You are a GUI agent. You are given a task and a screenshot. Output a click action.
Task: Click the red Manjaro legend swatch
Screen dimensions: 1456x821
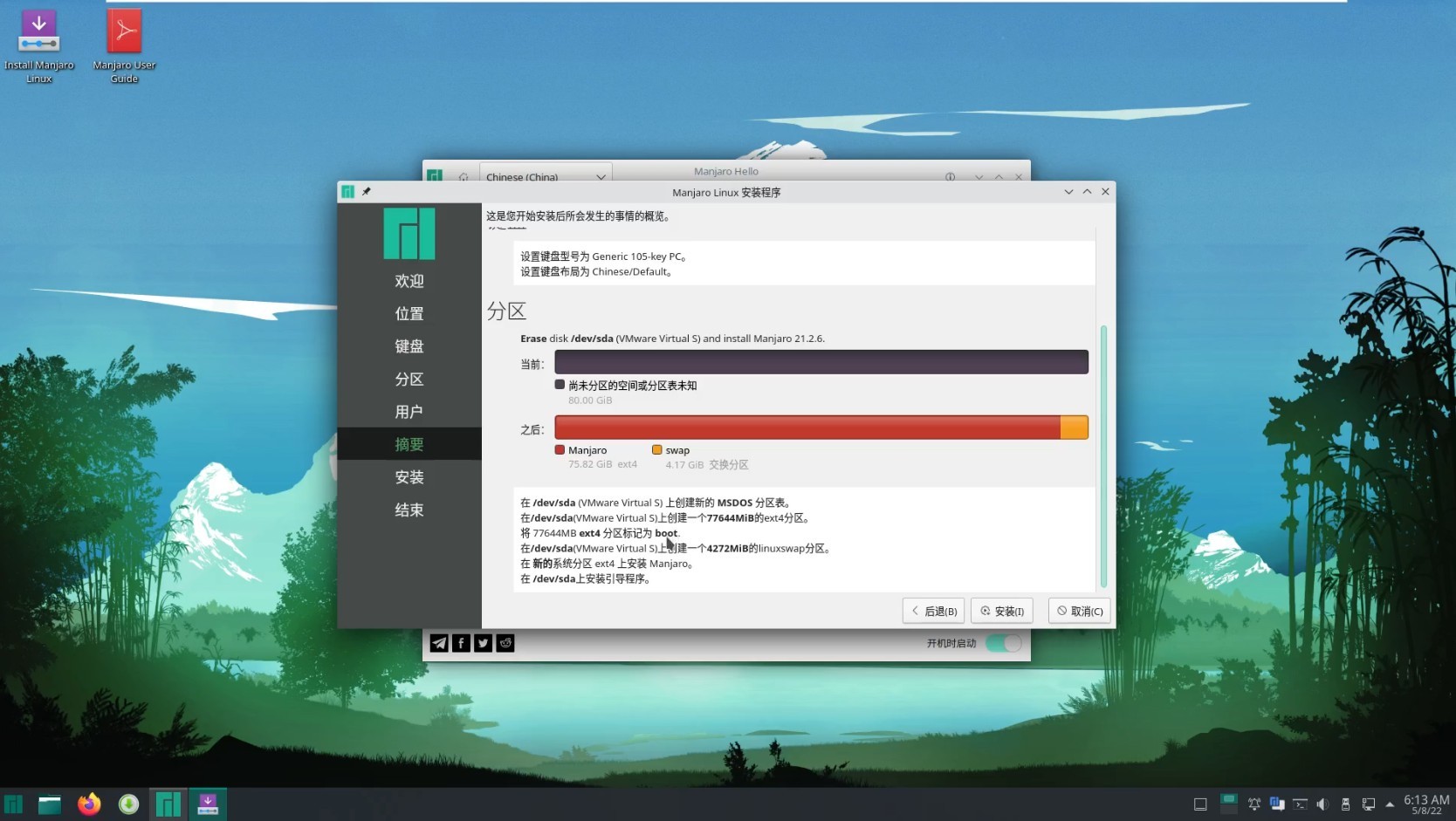point(560,449)
